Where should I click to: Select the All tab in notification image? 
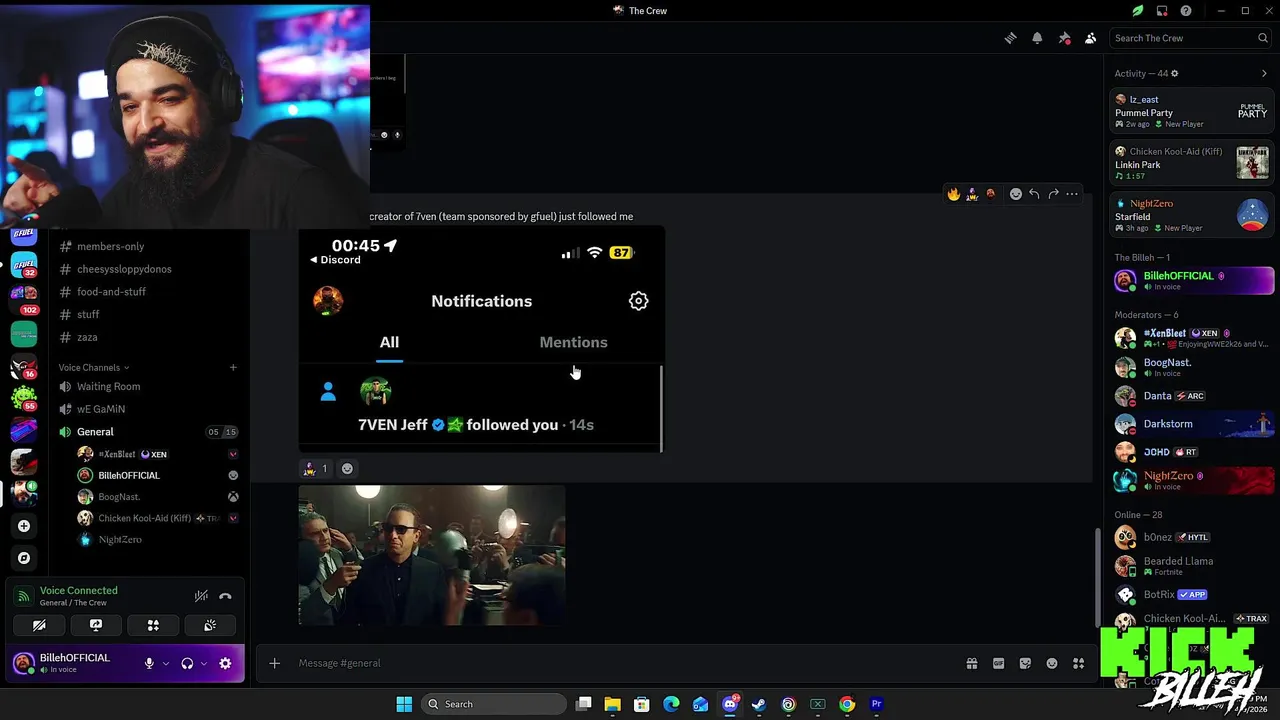point(389,342)
